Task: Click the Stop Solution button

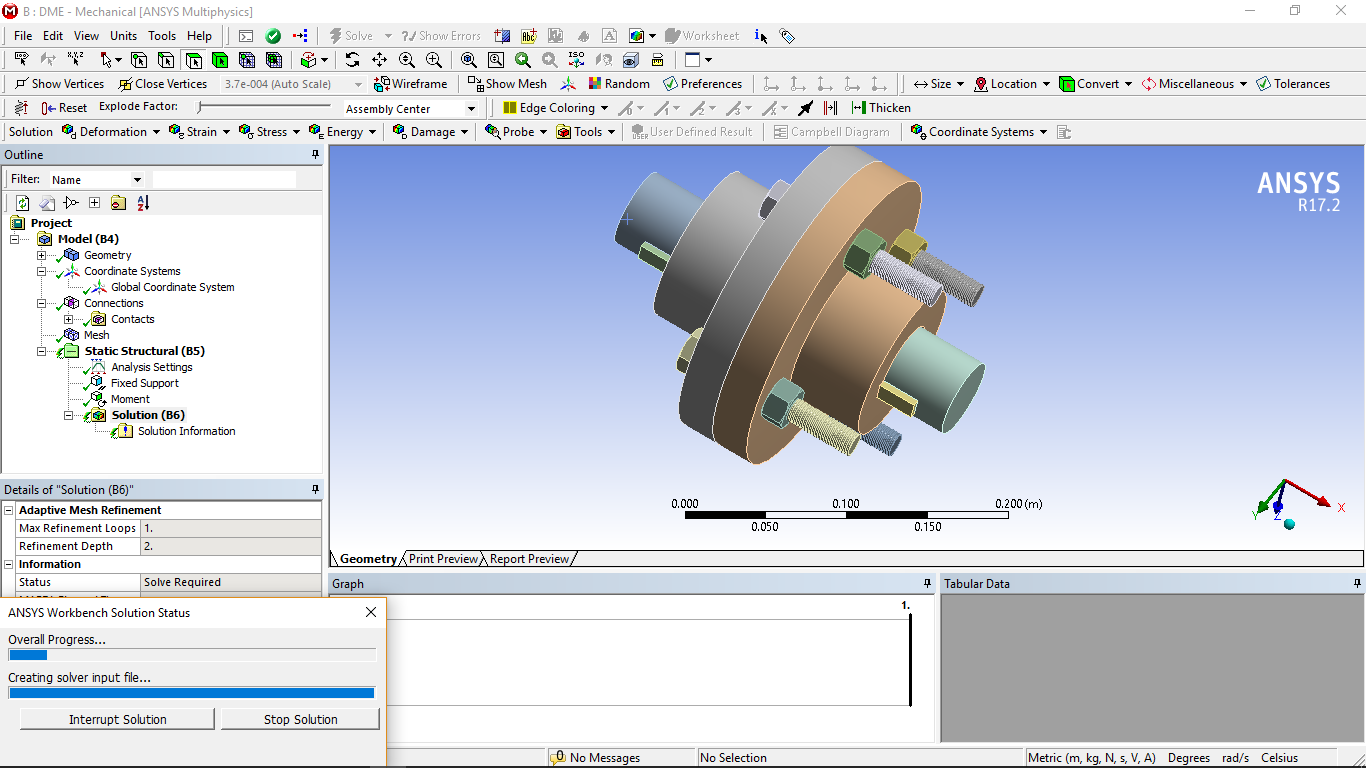Action: (x=300, y=719)
